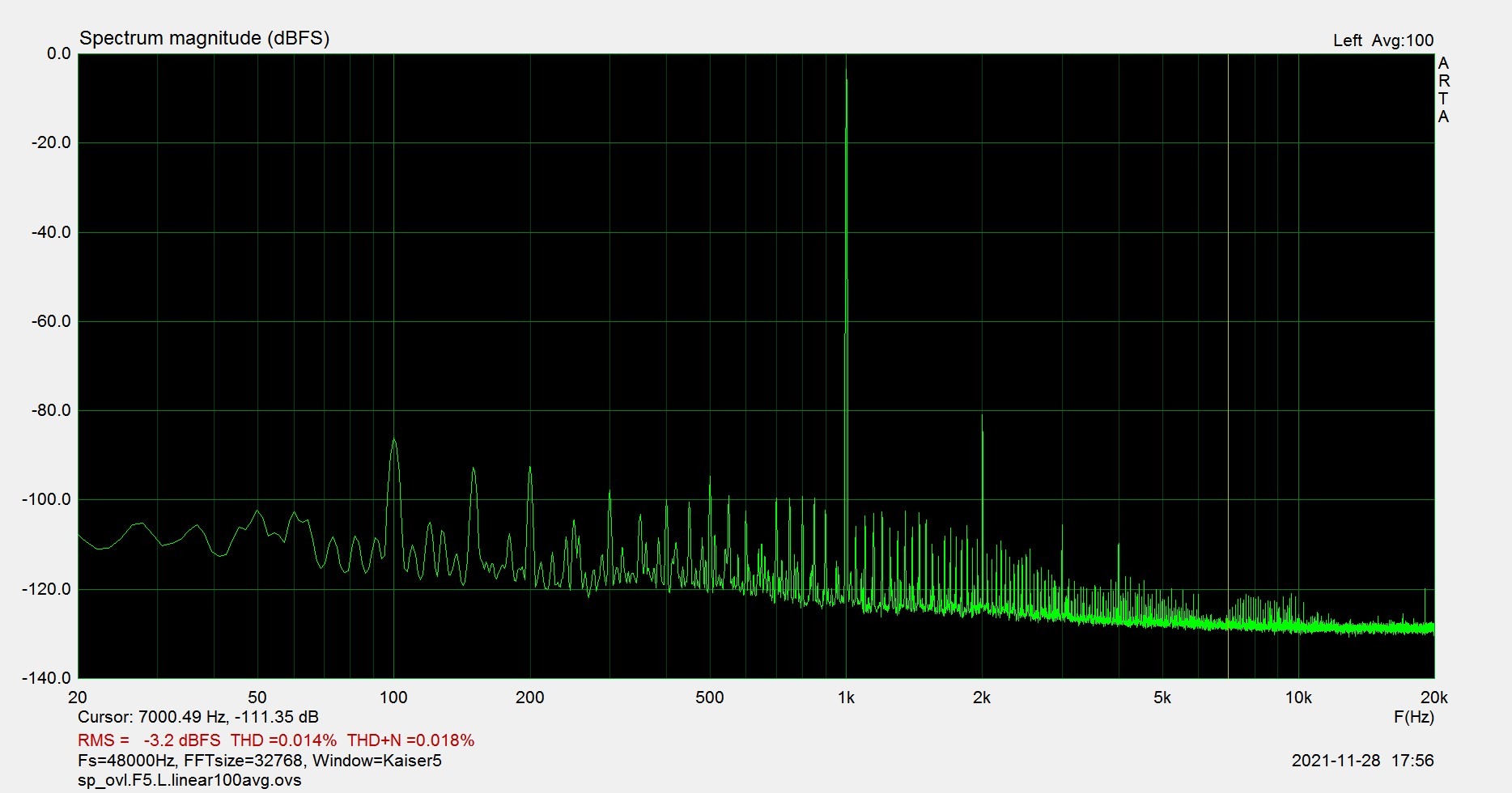Click the F(Hz) axis label
1512x793 pixels.
coord(1413,717)
